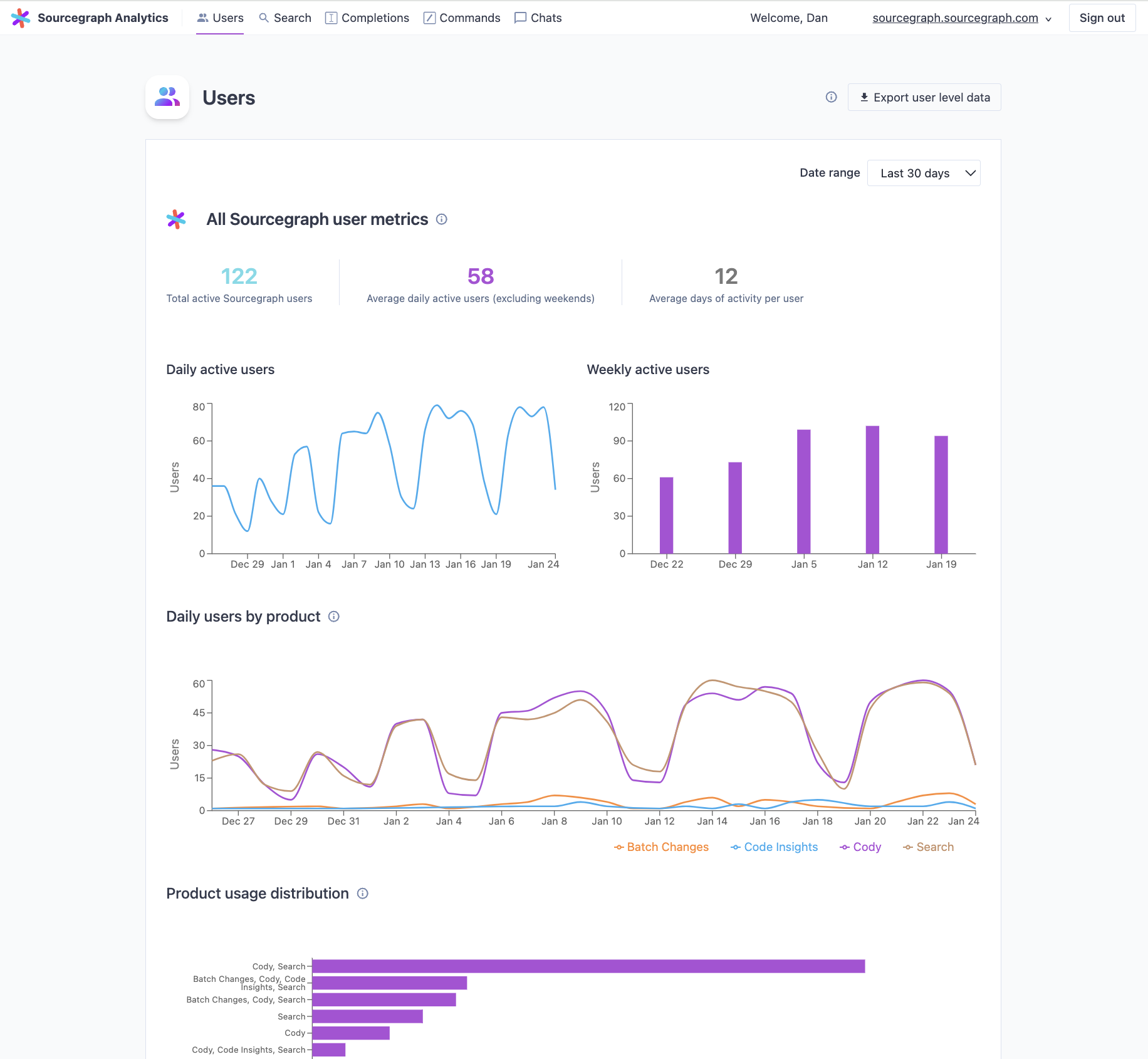Click the Sourcegraph star icon beside metrics heading
Image resolution: width=1148 pixels, height=1059 pixels.
tap(177, 219)
